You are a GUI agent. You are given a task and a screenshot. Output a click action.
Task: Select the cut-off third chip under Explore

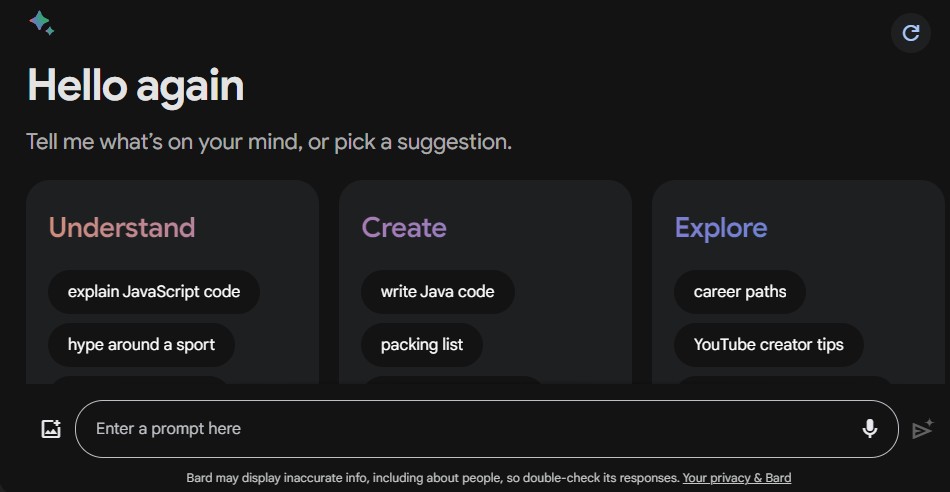(x=785, y=380)
